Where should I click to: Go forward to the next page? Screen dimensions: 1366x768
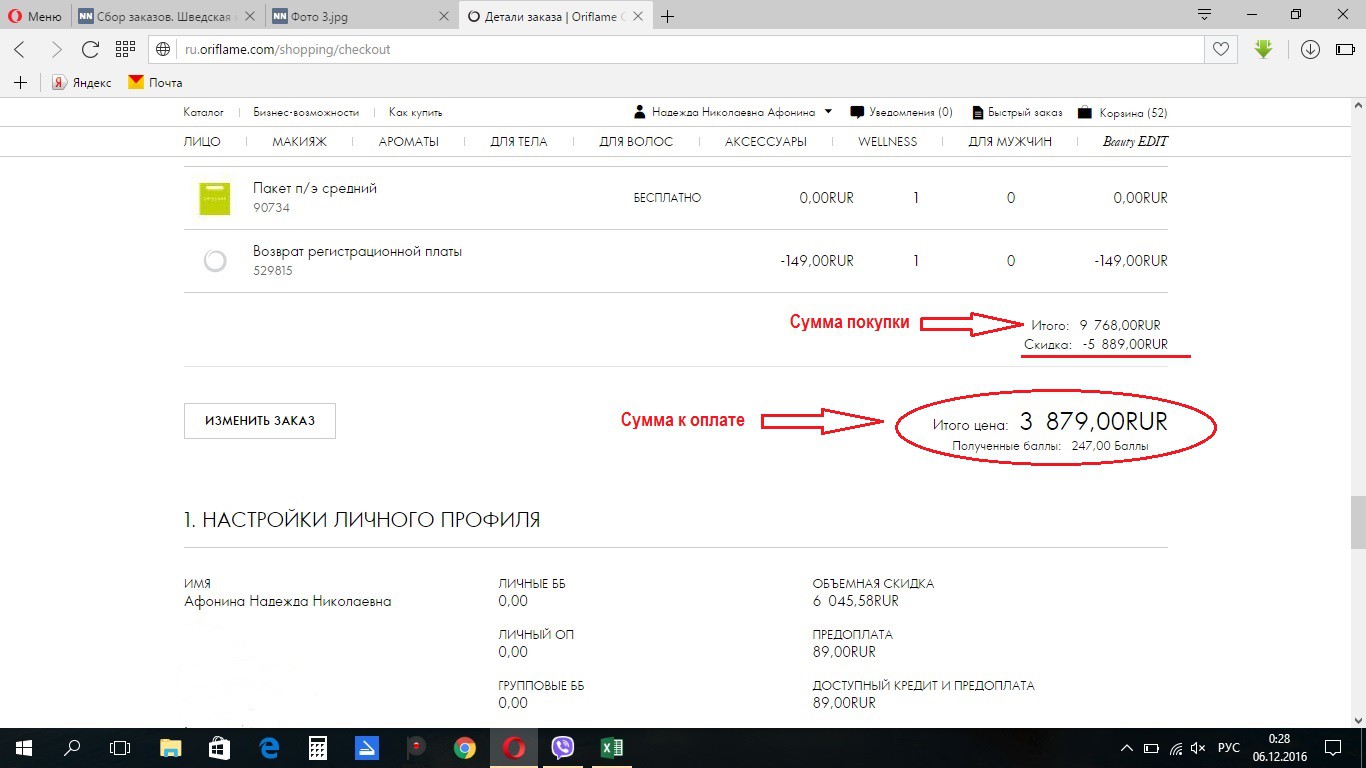pos(55,49)
